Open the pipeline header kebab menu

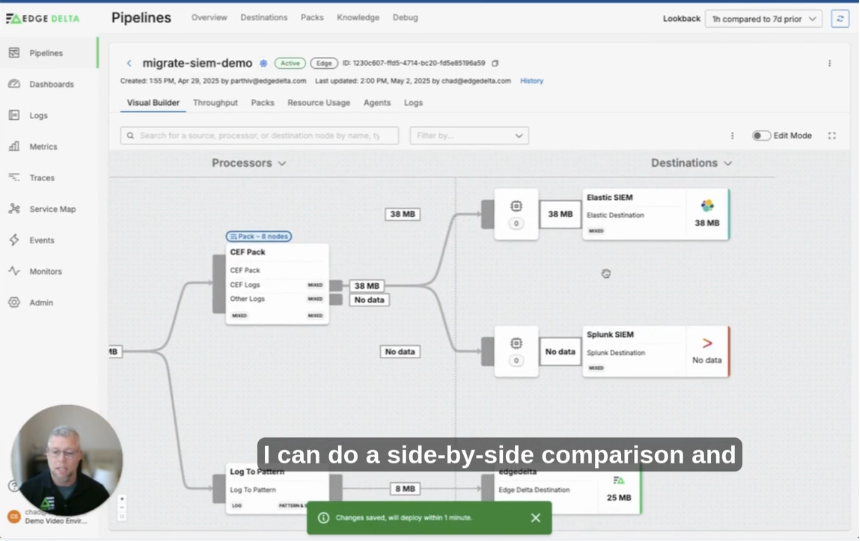[x=829, y=64]
